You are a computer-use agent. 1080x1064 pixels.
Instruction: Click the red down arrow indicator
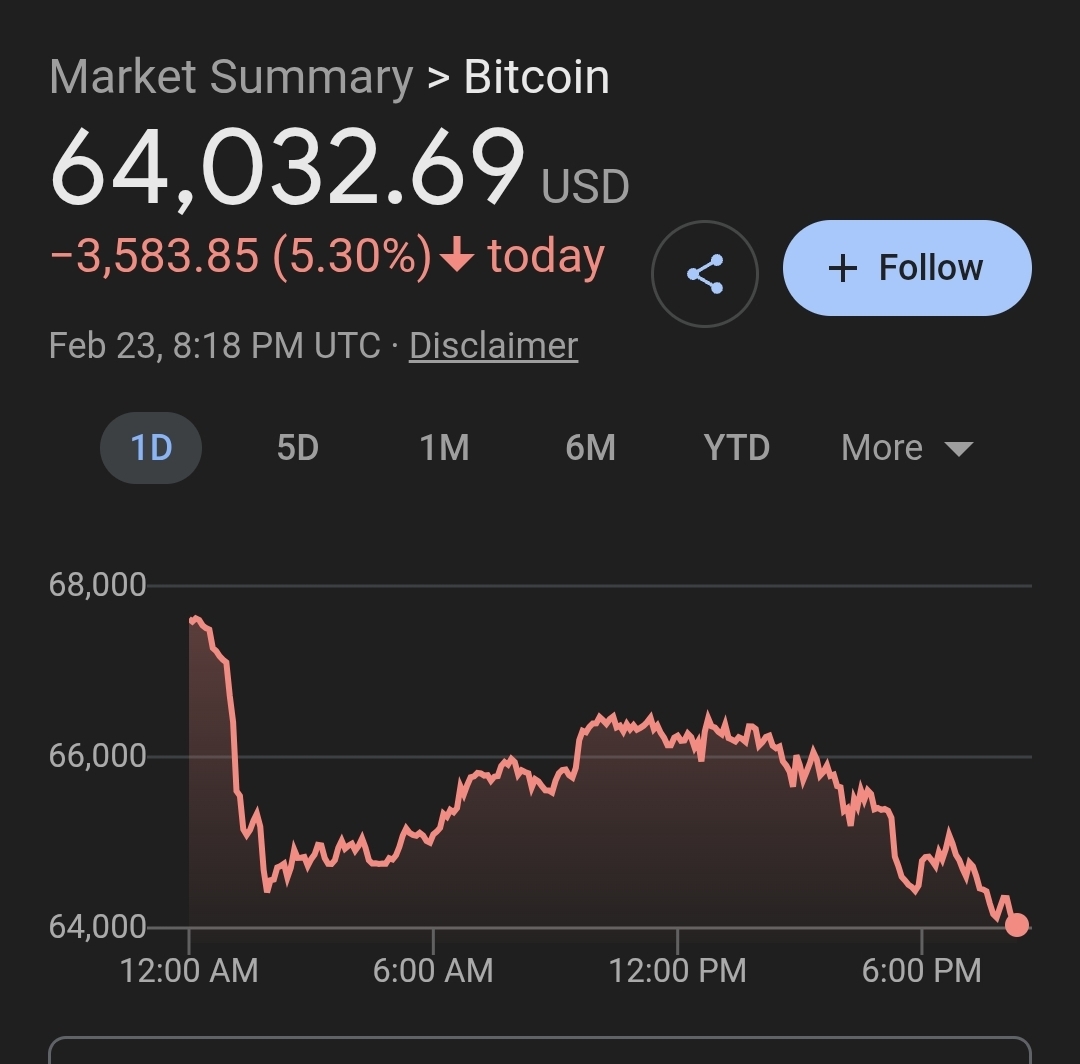click(455, 255)
